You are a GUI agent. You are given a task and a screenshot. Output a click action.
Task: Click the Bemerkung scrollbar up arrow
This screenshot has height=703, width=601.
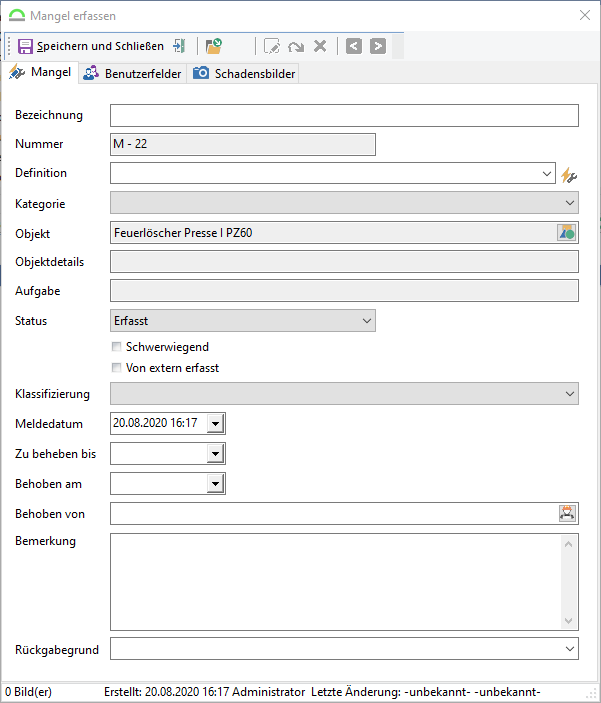(x=568, y=544)
